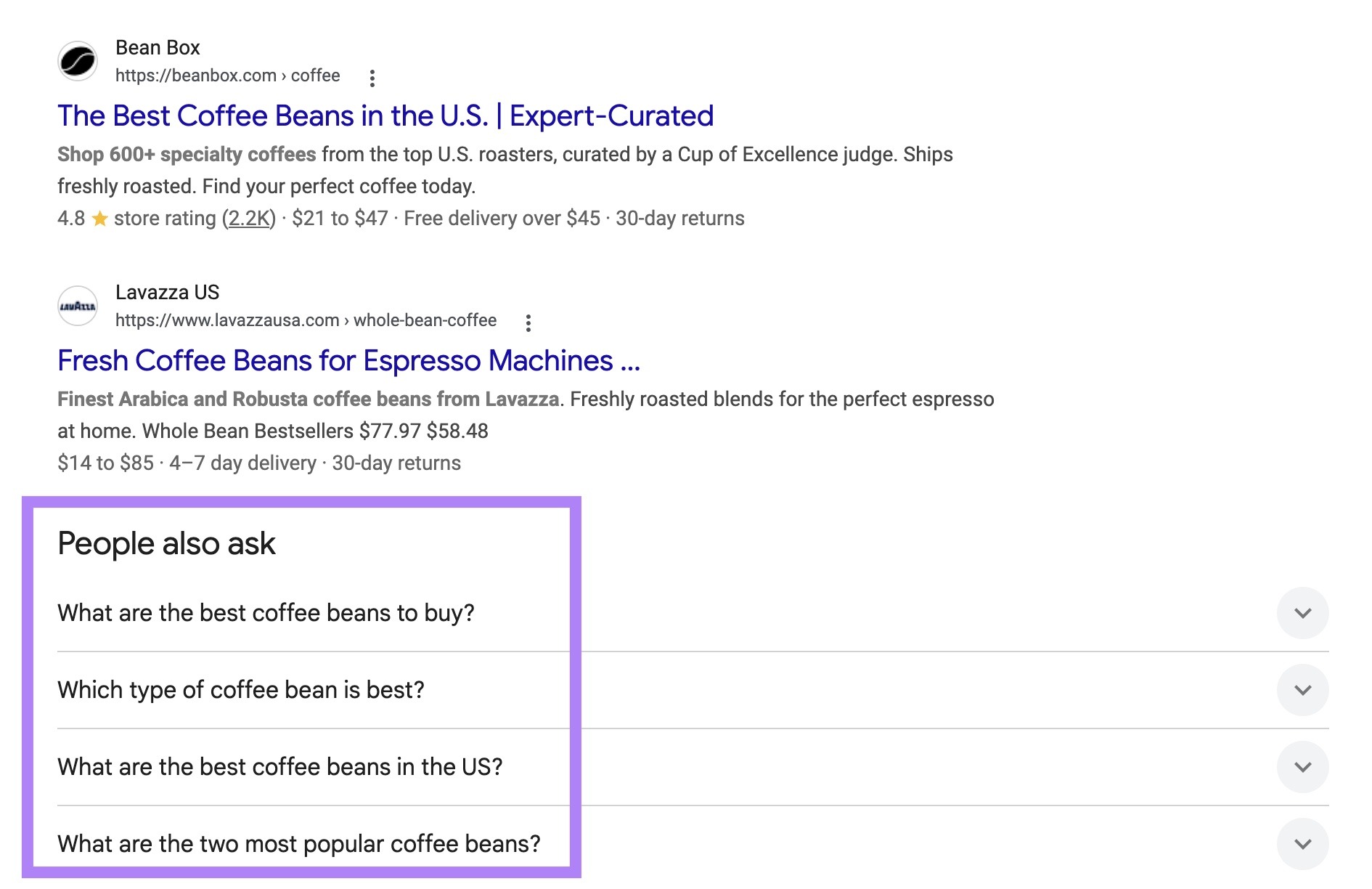Viewport: 1372px width, 889px height.
Task: Click the 'Lavazza US' site name
Action: (167, 292)
